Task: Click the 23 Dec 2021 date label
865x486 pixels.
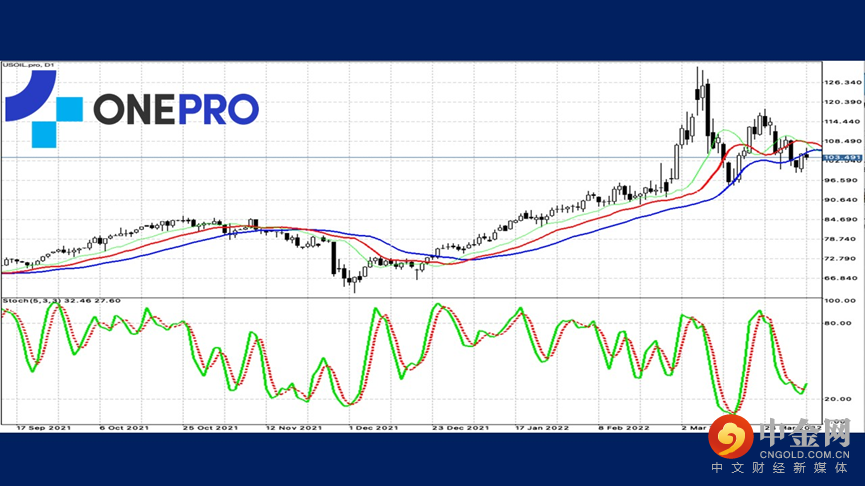Action: click(460, 428)
